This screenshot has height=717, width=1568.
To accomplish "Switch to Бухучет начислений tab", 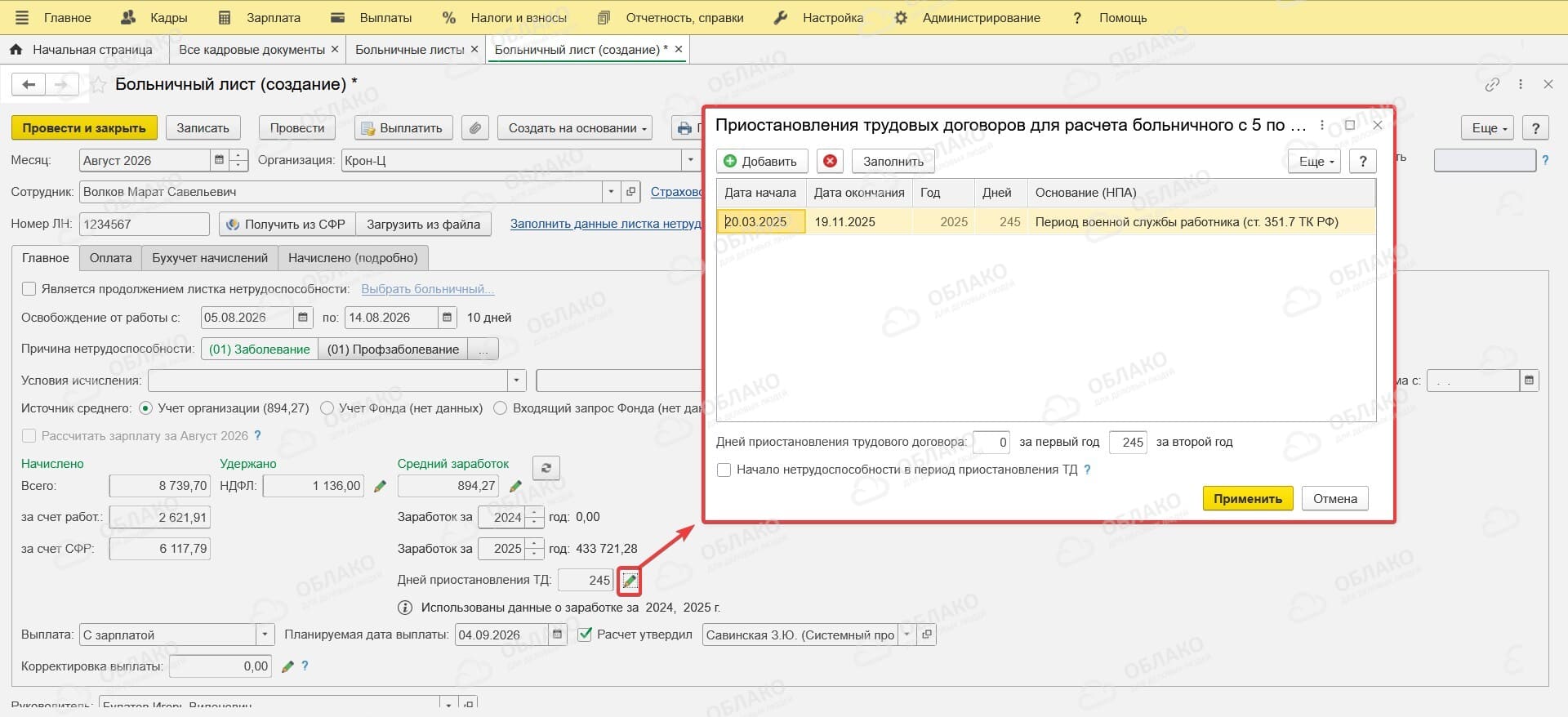I will point(210,258).
